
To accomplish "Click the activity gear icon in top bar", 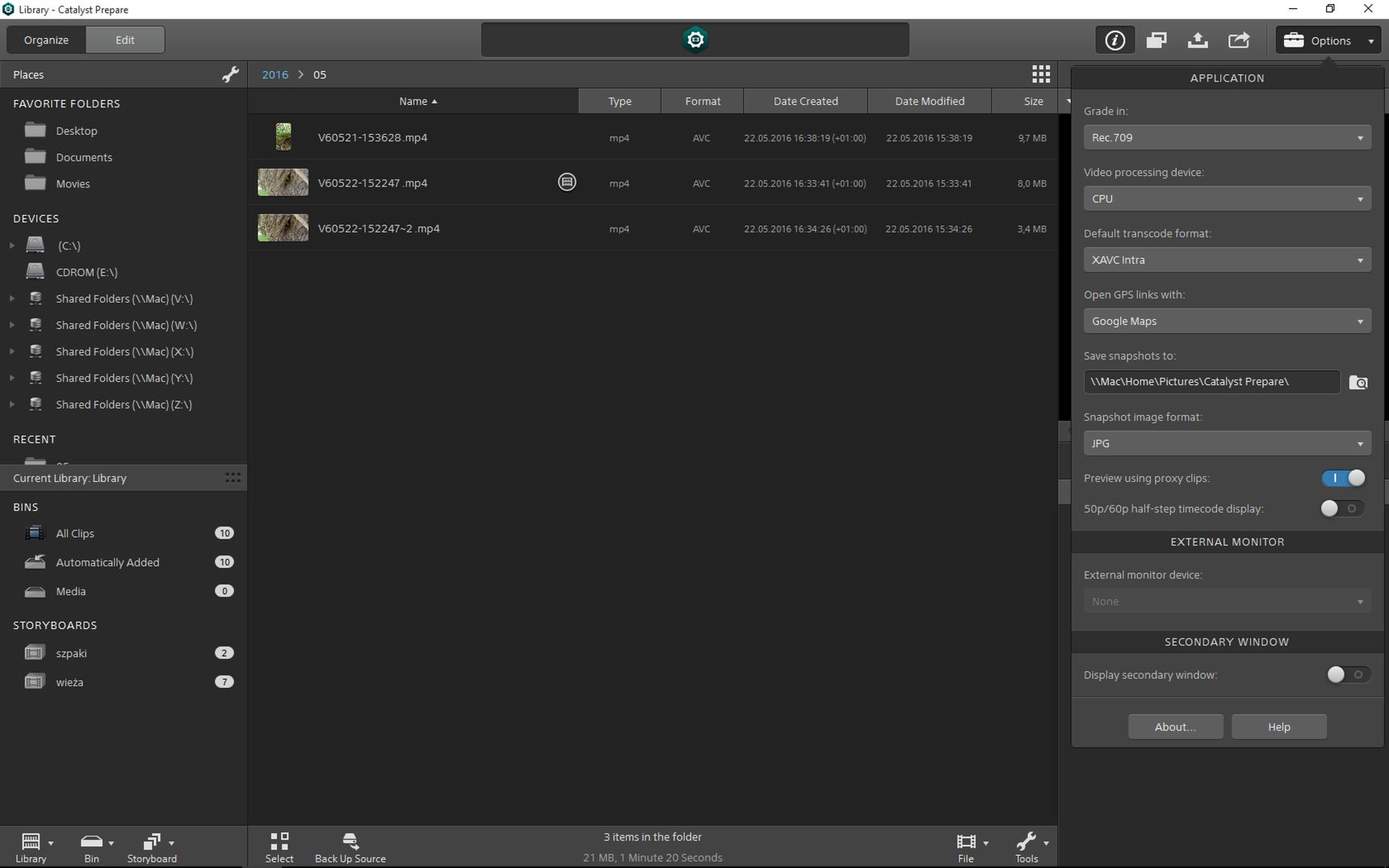I will pyautogui.click(x=695, y=40).
